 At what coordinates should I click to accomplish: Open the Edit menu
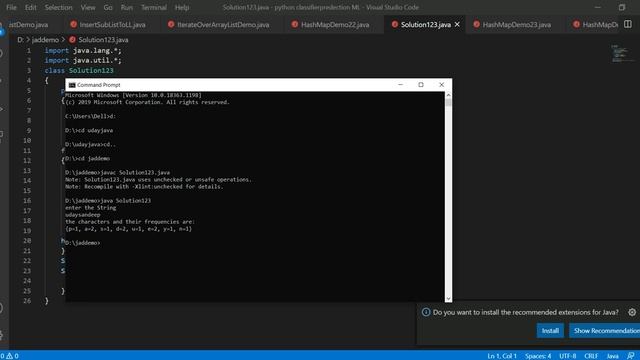click(x=30, y=7)
